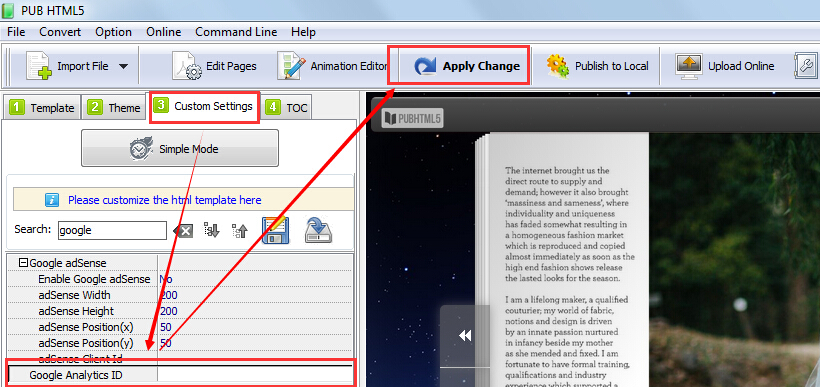Open the Import File dropdown arrow
The height and width of the screenshot is (387, 820).
123,66
